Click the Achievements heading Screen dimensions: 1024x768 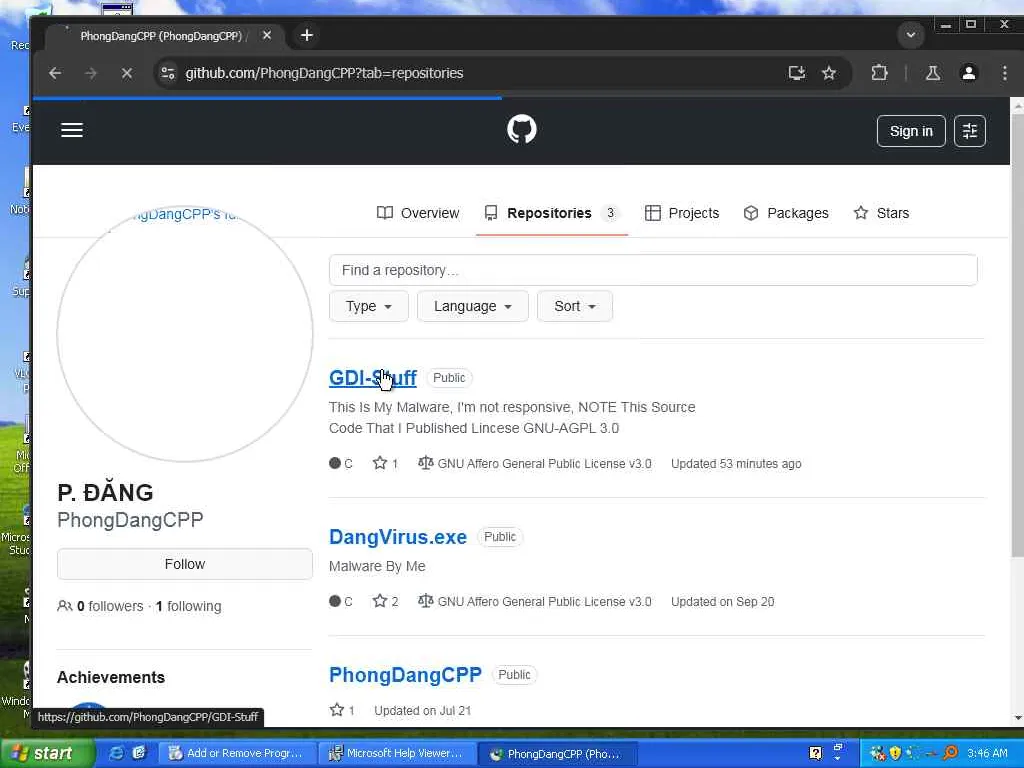point(111,677)
